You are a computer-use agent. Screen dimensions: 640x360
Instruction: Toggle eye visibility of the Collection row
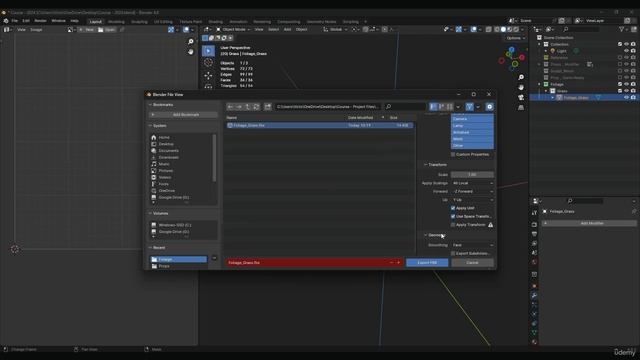[x=626, y=44]
